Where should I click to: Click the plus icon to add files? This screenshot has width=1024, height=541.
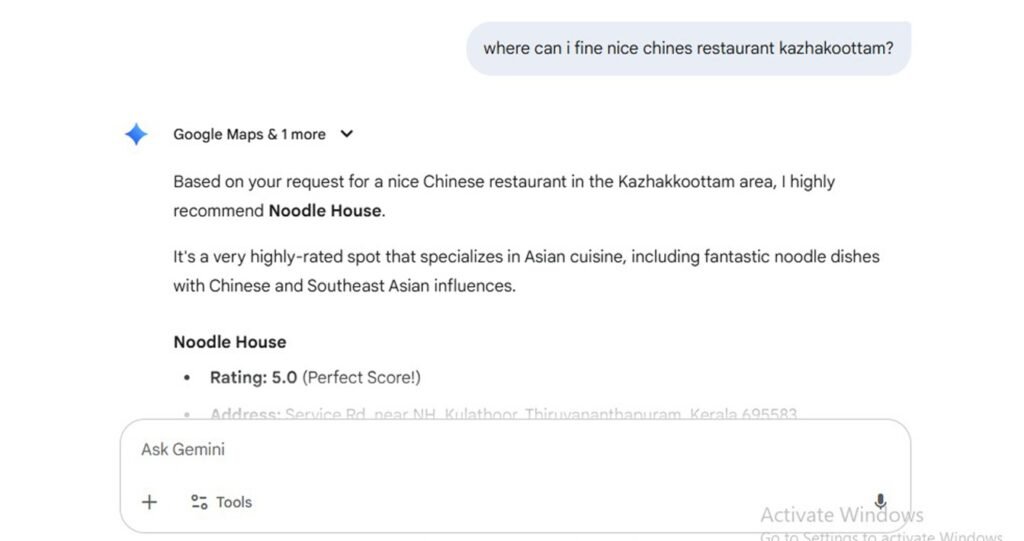pos(149,502)
